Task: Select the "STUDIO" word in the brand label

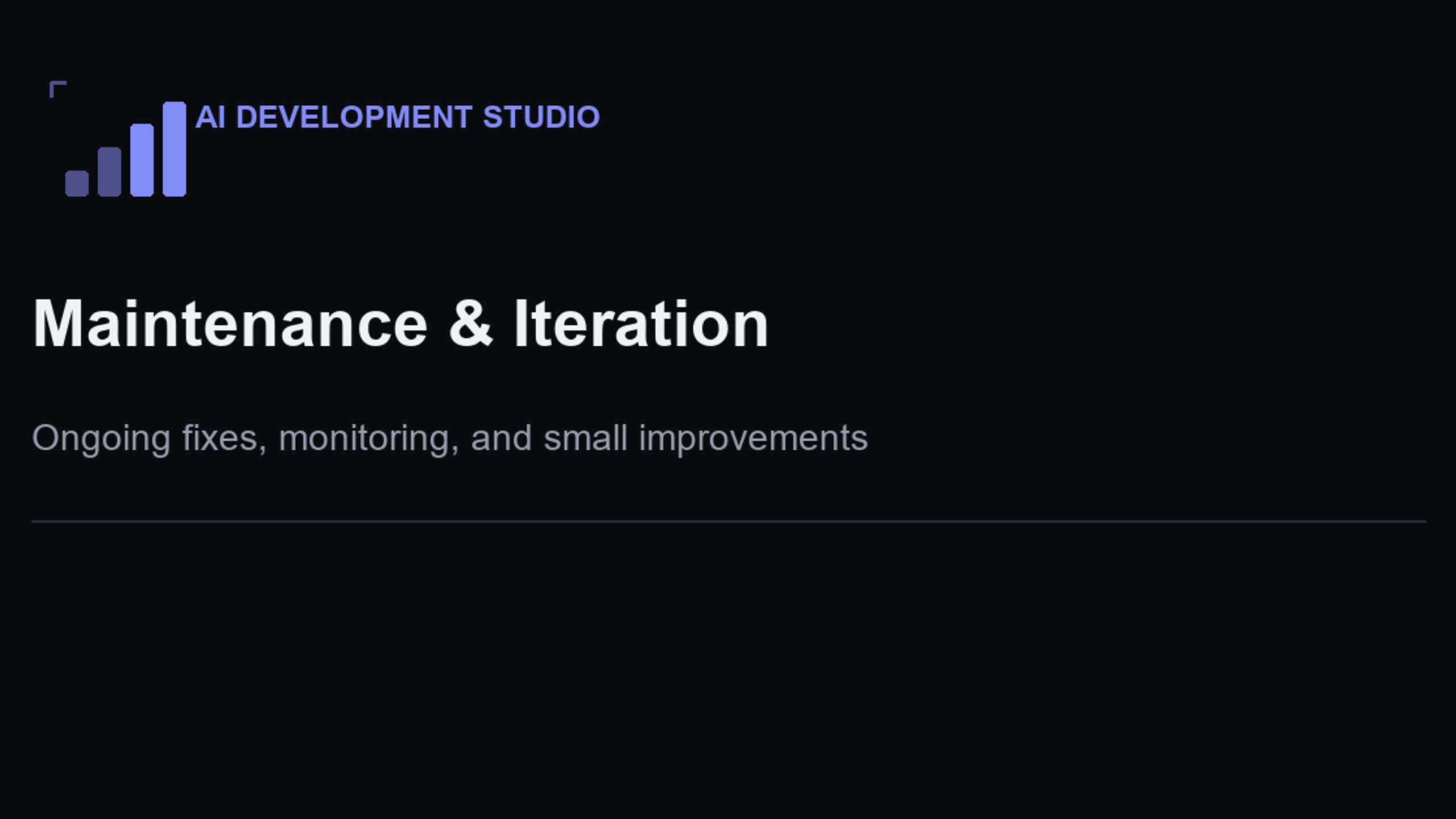Action: (541, 117)
